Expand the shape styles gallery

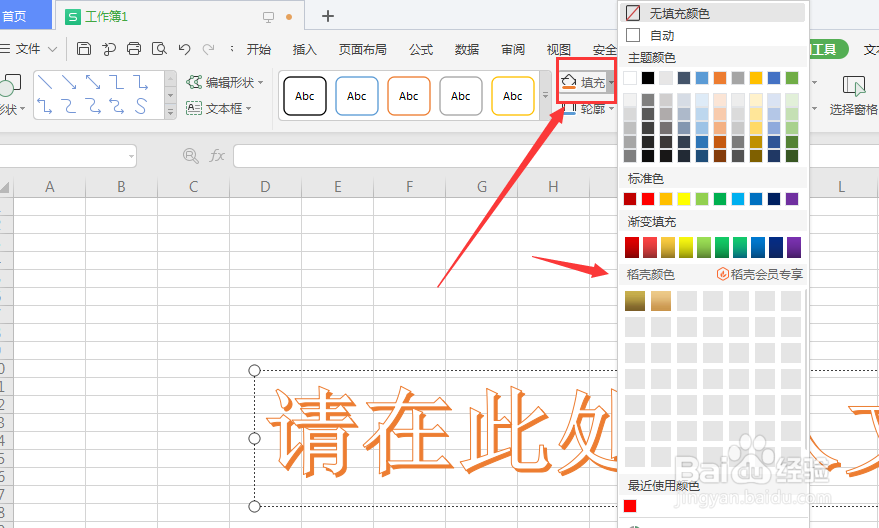tap(545, 95)
